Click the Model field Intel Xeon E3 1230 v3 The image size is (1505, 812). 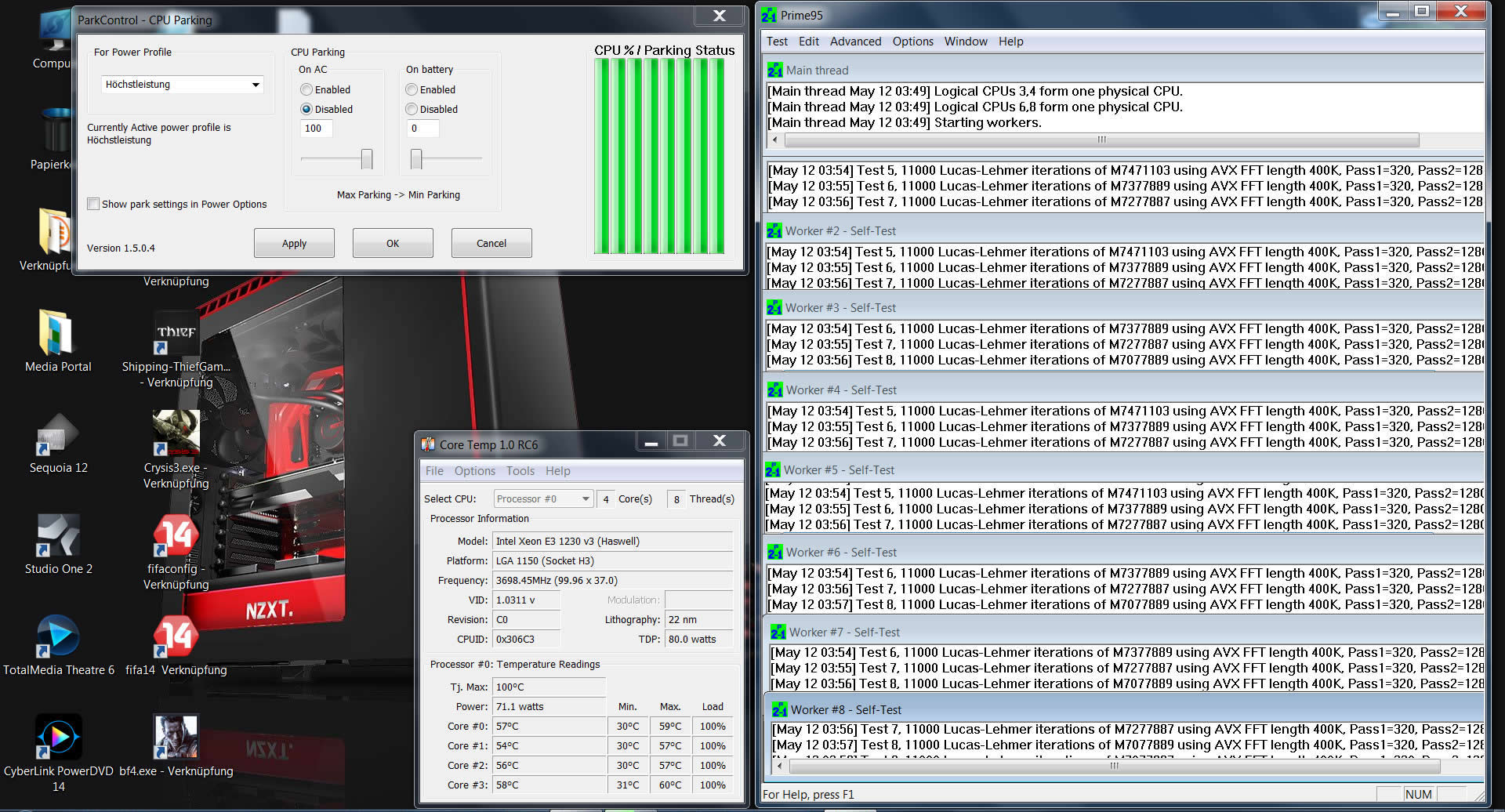tap(613, 542)
